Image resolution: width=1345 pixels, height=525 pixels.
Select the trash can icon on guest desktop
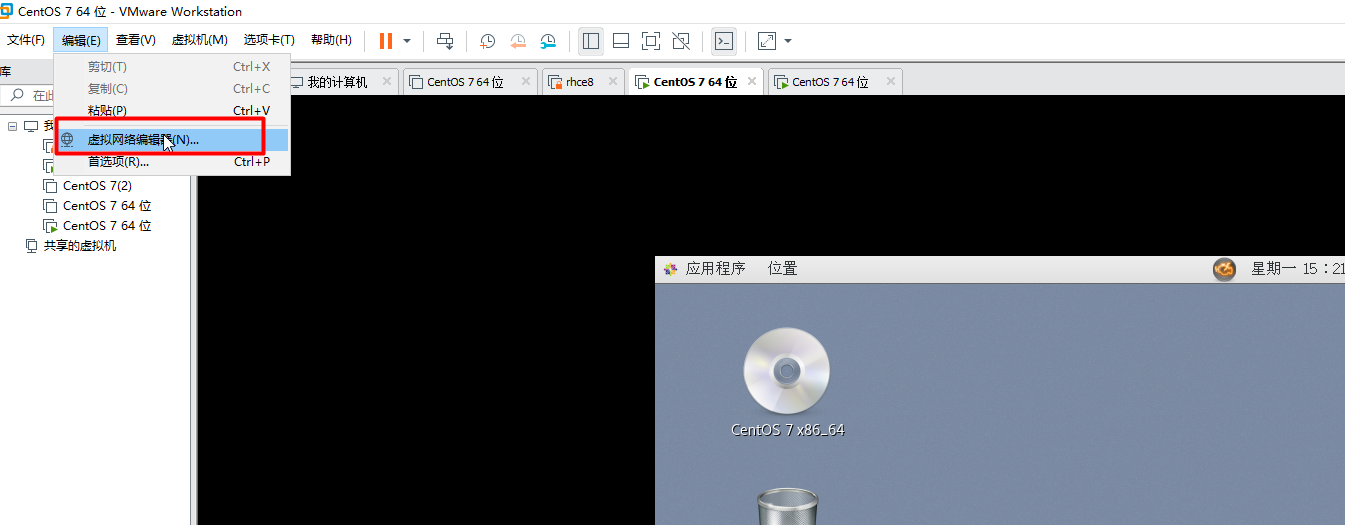coord(787,506)
